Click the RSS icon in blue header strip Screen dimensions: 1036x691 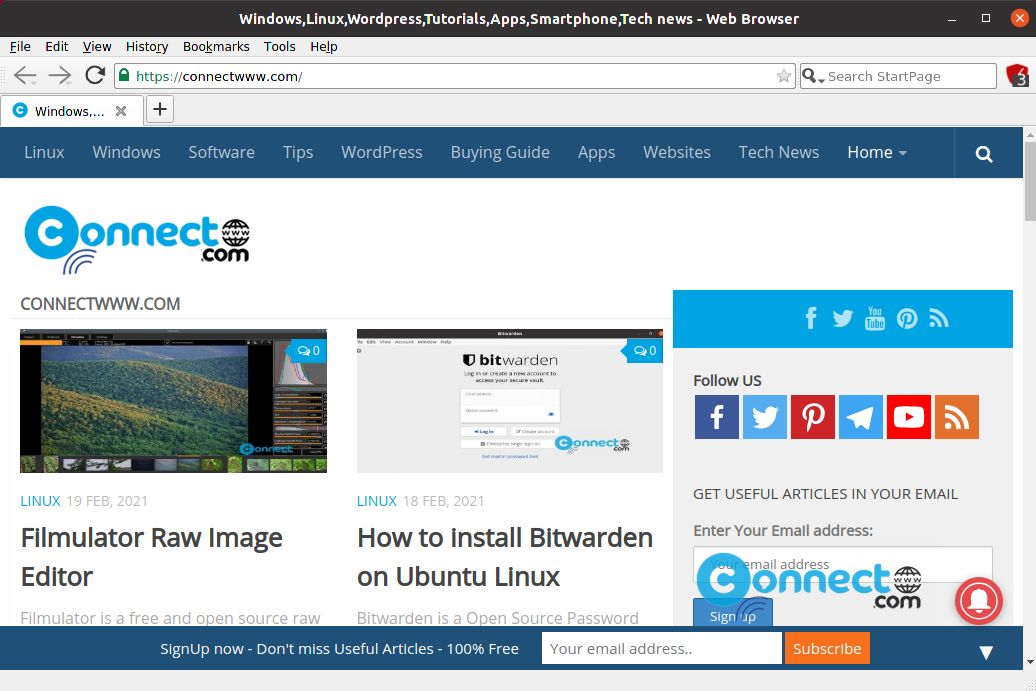pyautogui.click(x=939, y=318)
